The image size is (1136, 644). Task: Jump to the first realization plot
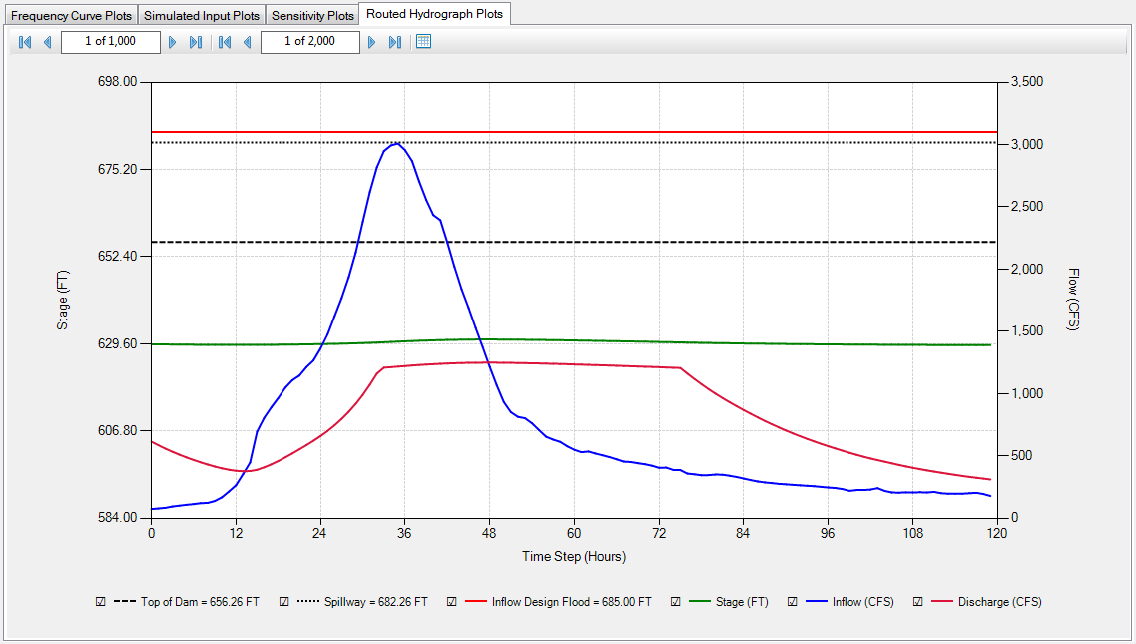[x=24, y=42]
